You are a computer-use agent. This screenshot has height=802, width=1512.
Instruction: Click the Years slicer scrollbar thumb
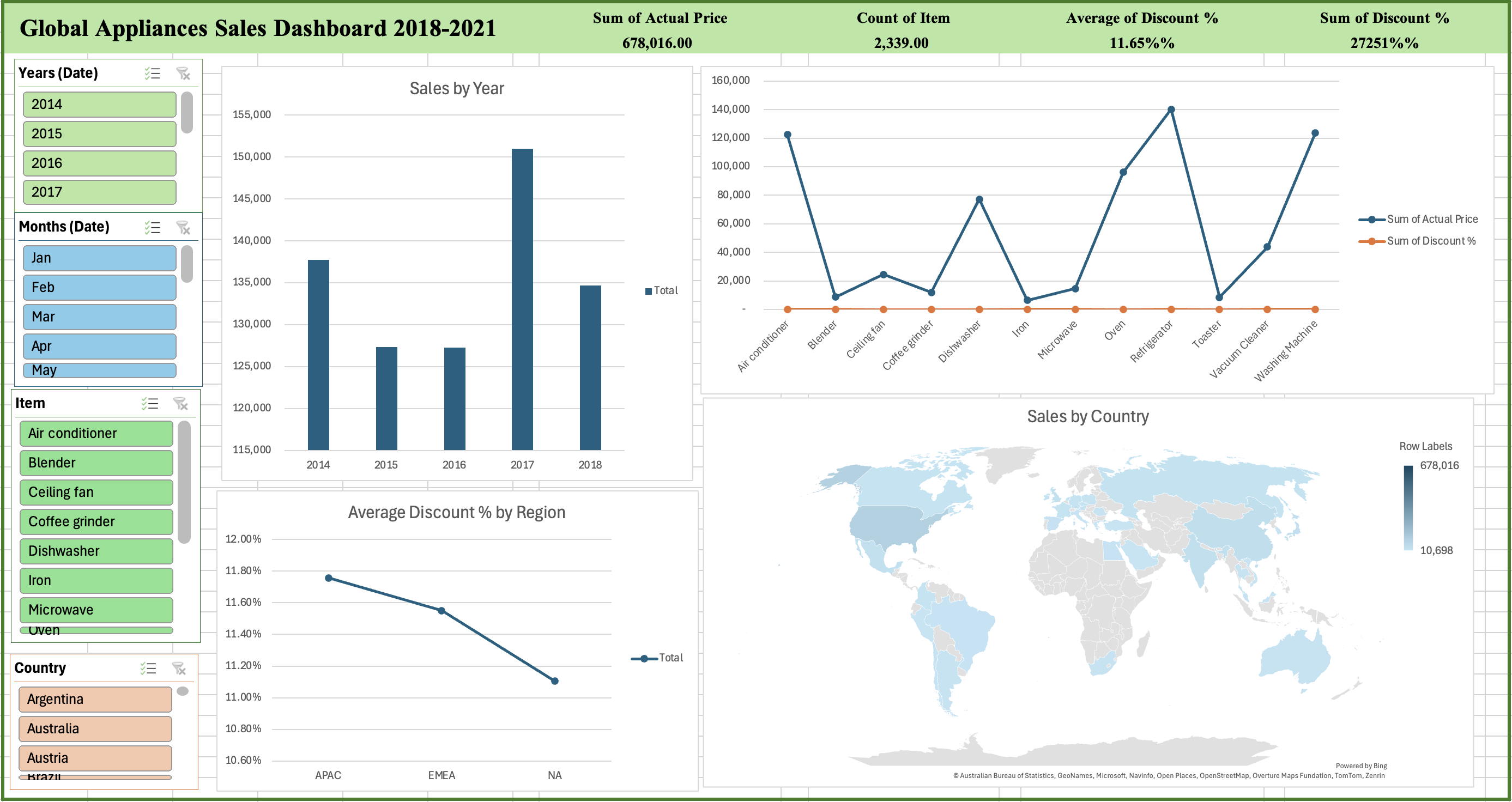(x=186, y=112)
